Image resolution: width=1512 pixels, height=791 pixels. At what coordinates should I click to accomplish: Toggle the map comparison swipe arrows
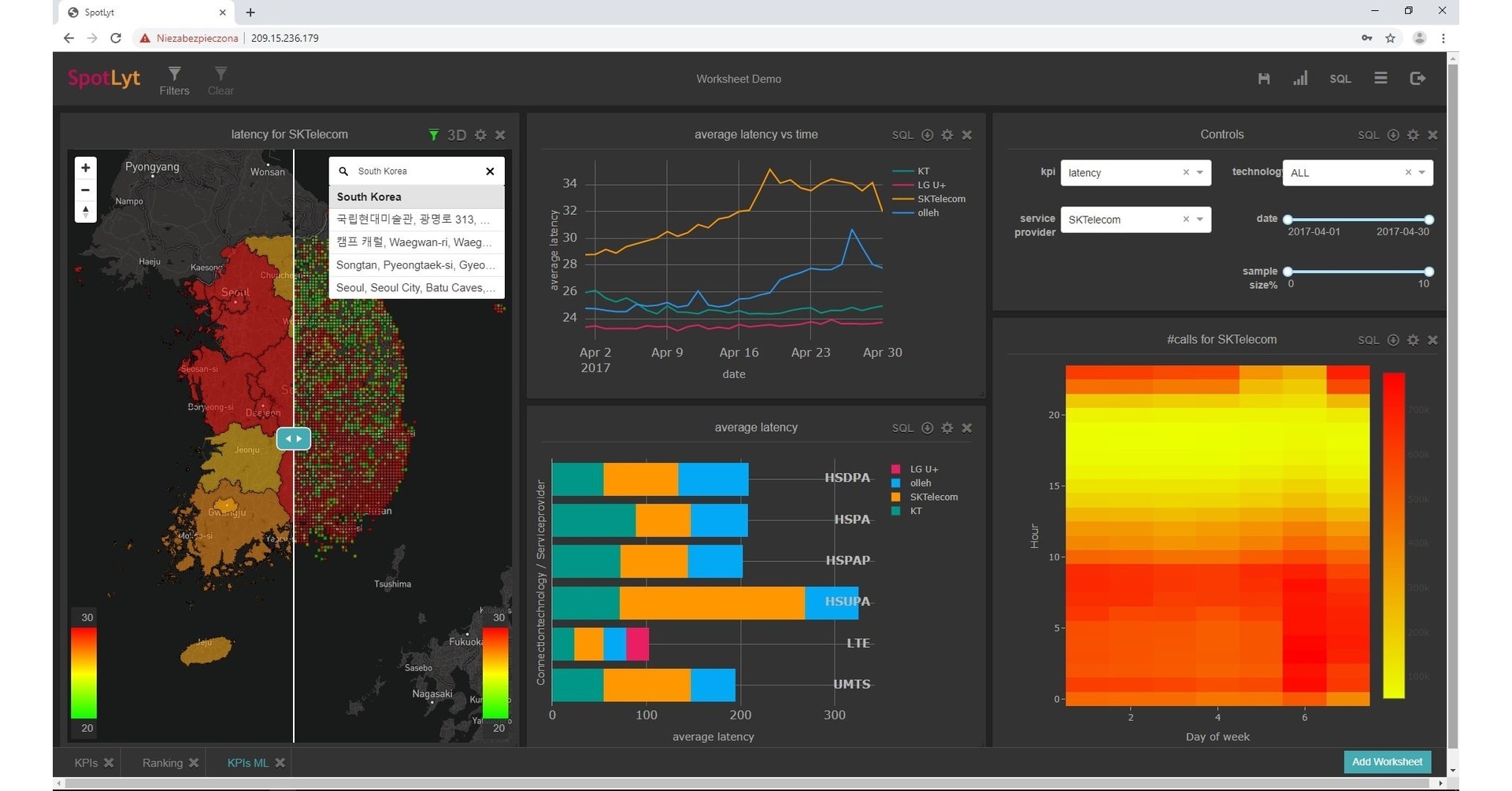pyautogui.click(x=293, y=438)
